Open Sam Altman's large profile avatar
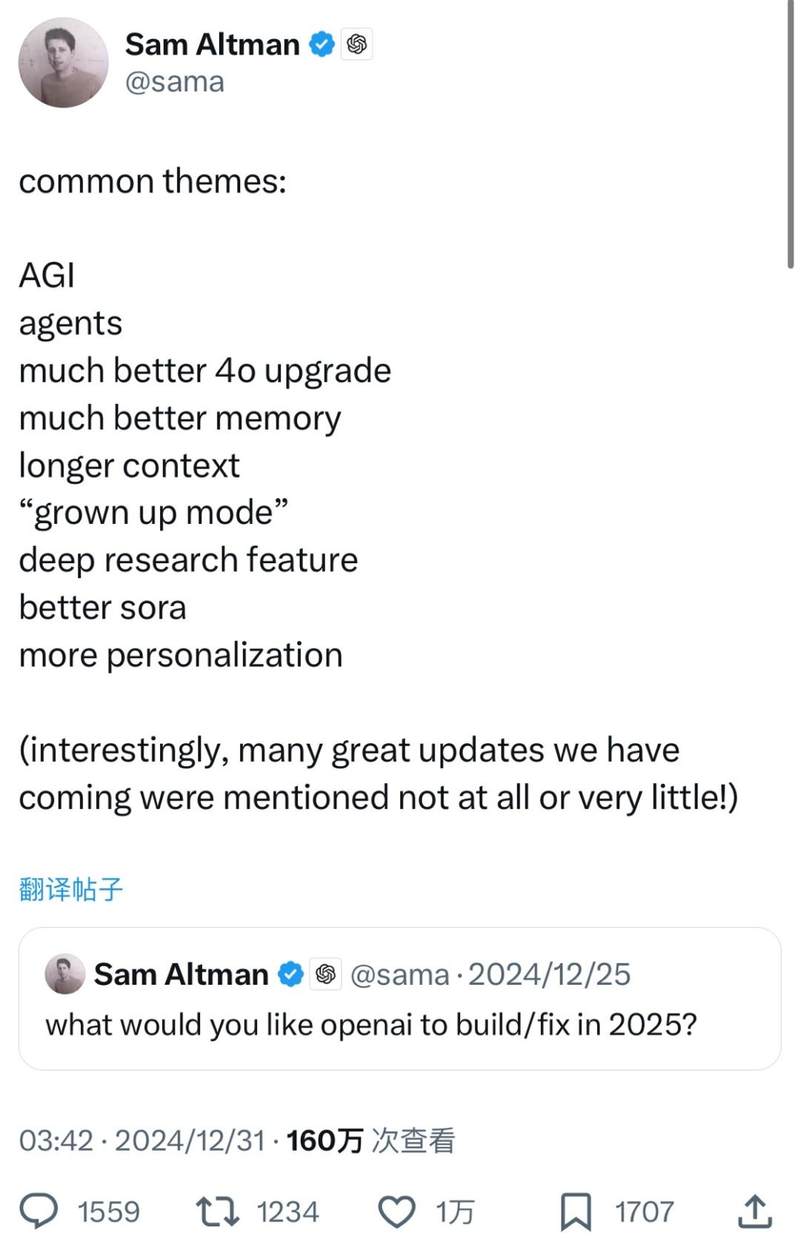The width and height of the screenshot is (800, 1247). click(x=63, y=62)
